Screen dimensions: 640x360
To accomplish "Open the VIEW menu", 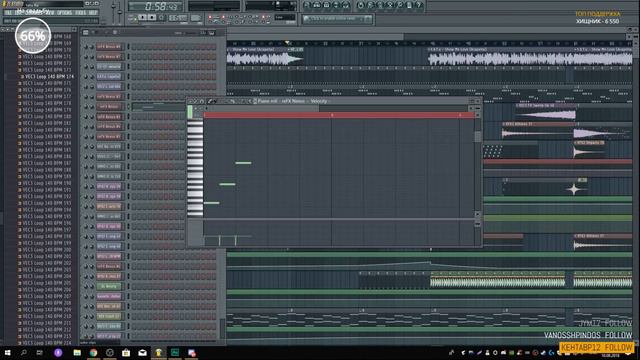I will 50,13.
